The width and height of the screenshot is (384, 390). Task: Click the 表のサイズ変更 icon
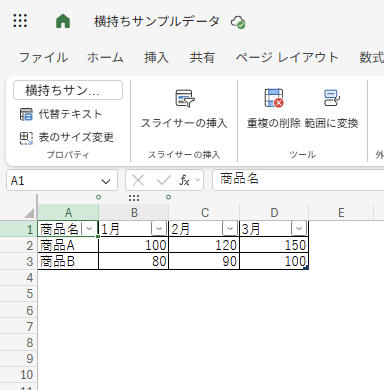[26, 138]
